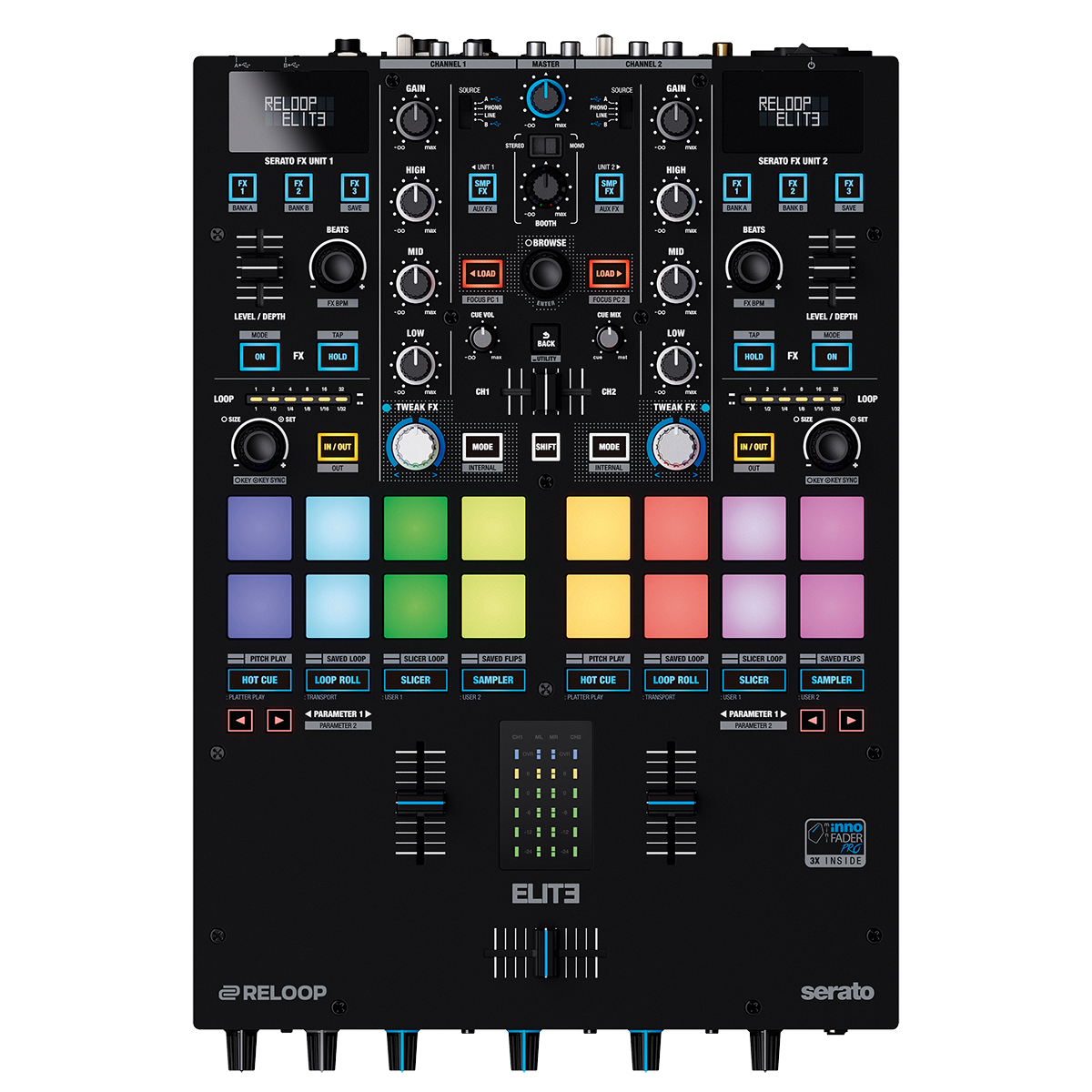Tap lower yellow-green pad on deck 1
This screenshot has height=1092, width=1092.
point(493,606)
